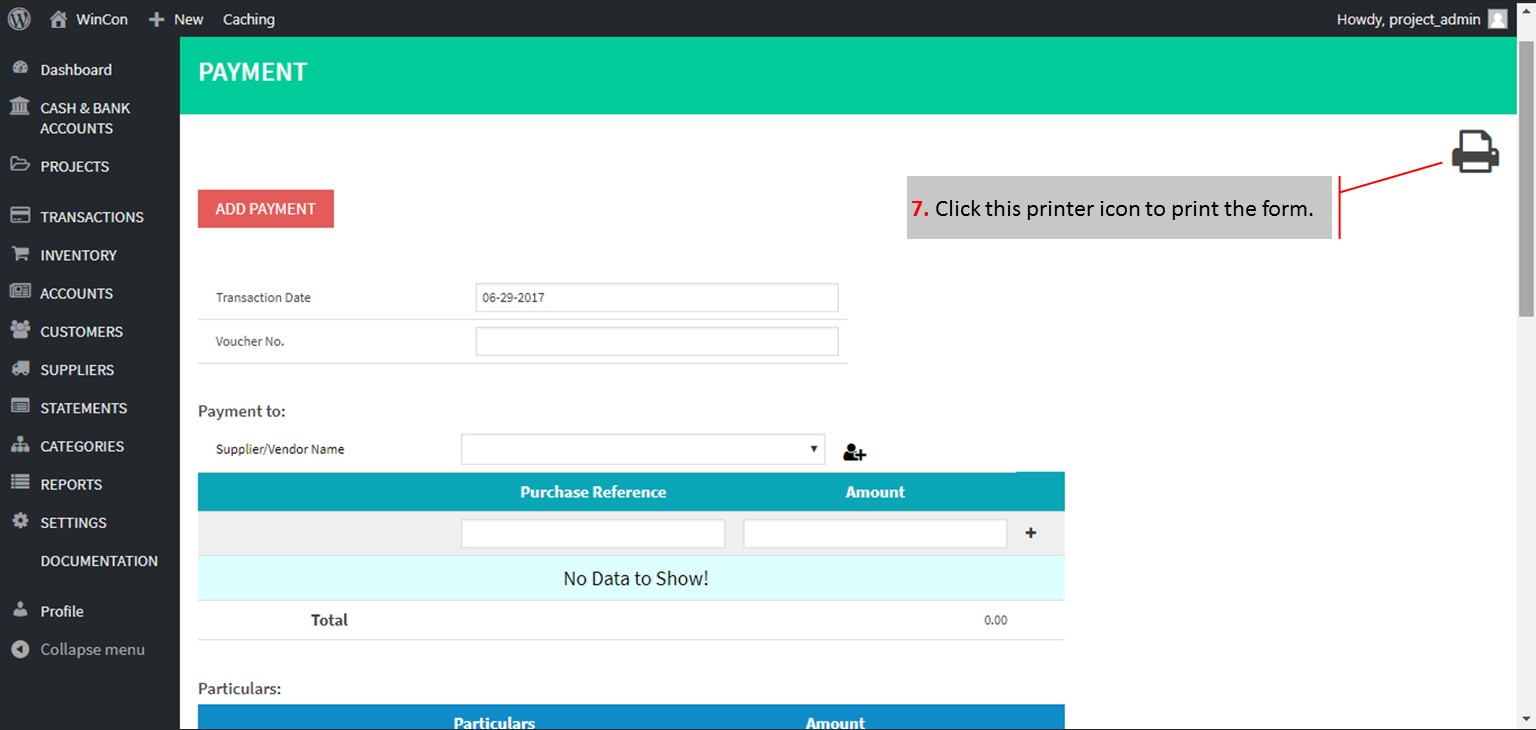This screenshot has width=1536, height=730.
Task: Open the WordPress logo menu
Action: click(19, 19)
